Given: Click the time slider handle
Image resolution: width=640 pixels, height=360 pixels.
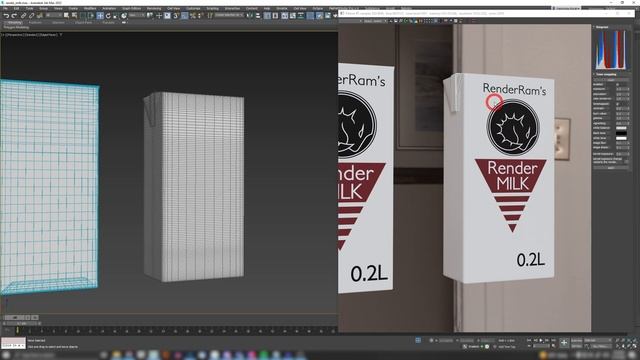Looking at the screenshot, I should pyautogui.click(x=22, y=323).
